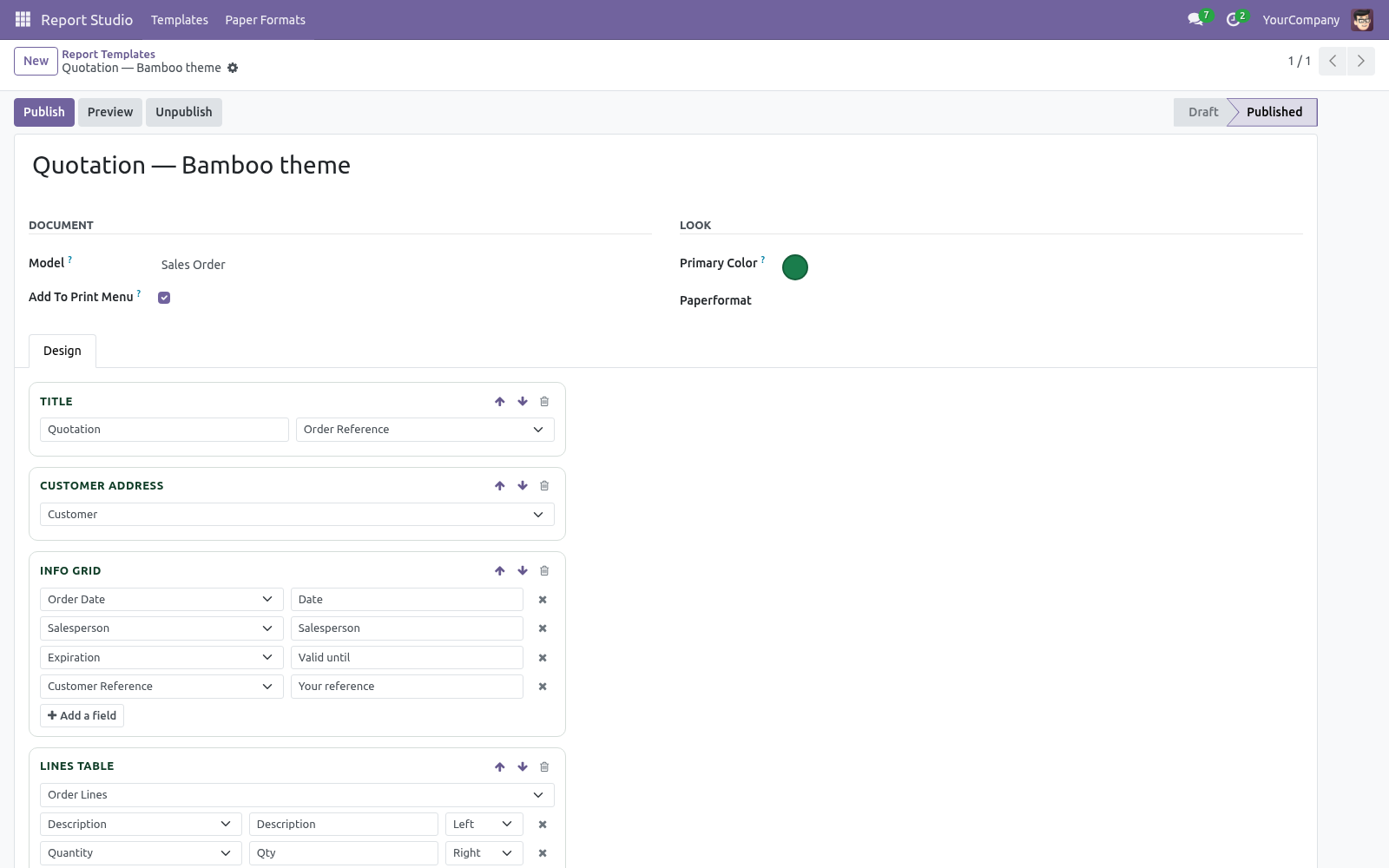Click the user avatar picture

click(1362, 19)
